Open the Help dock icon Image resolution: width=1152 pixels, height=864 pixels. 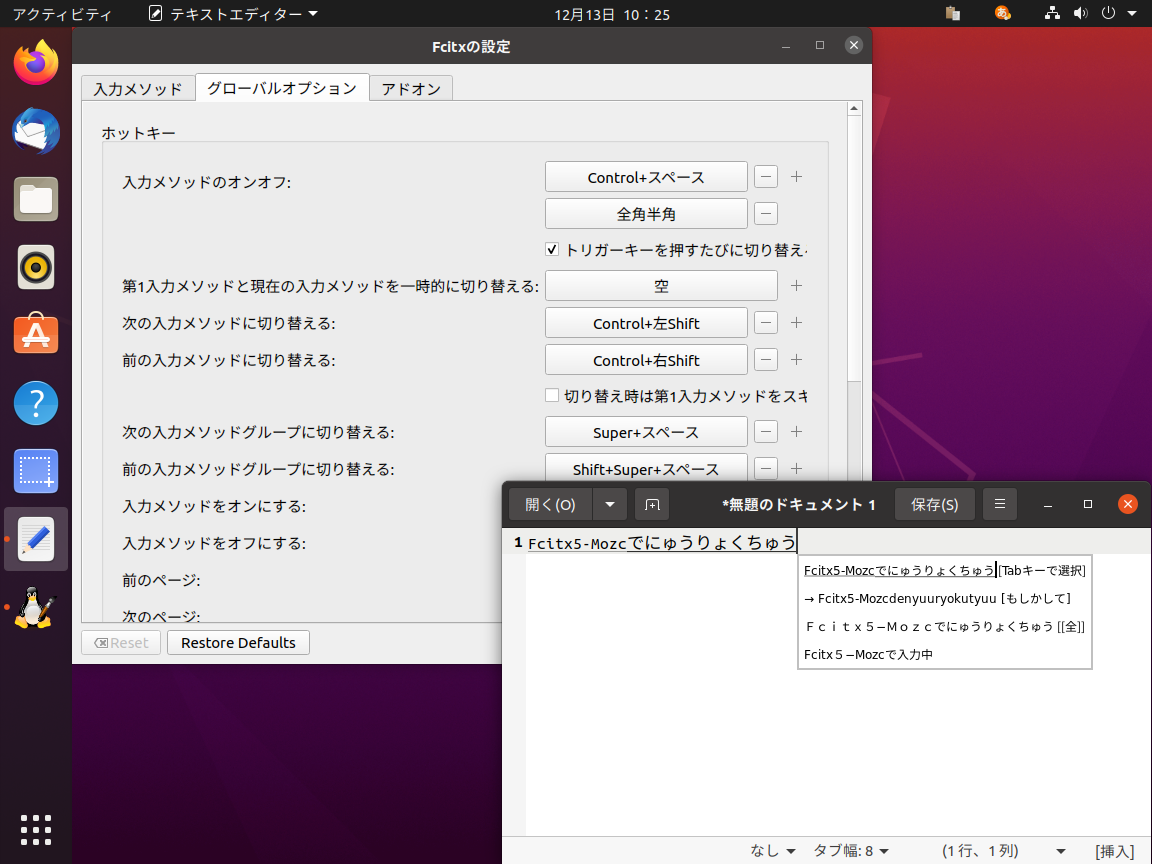36,403
